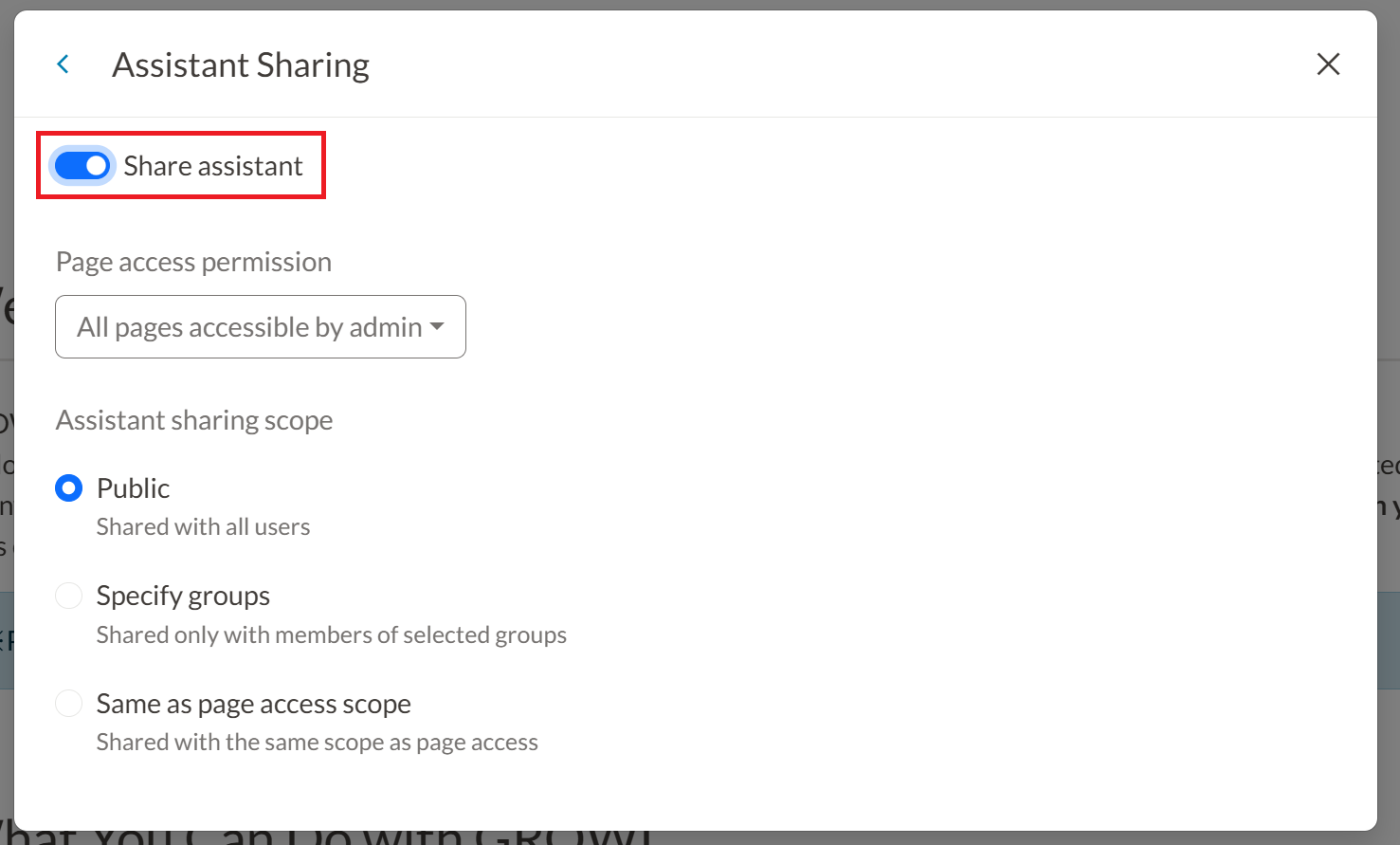Click the 'Assistant sharing scope' heading
This screenshot has height=845, width=1400.
pos(194,420)
